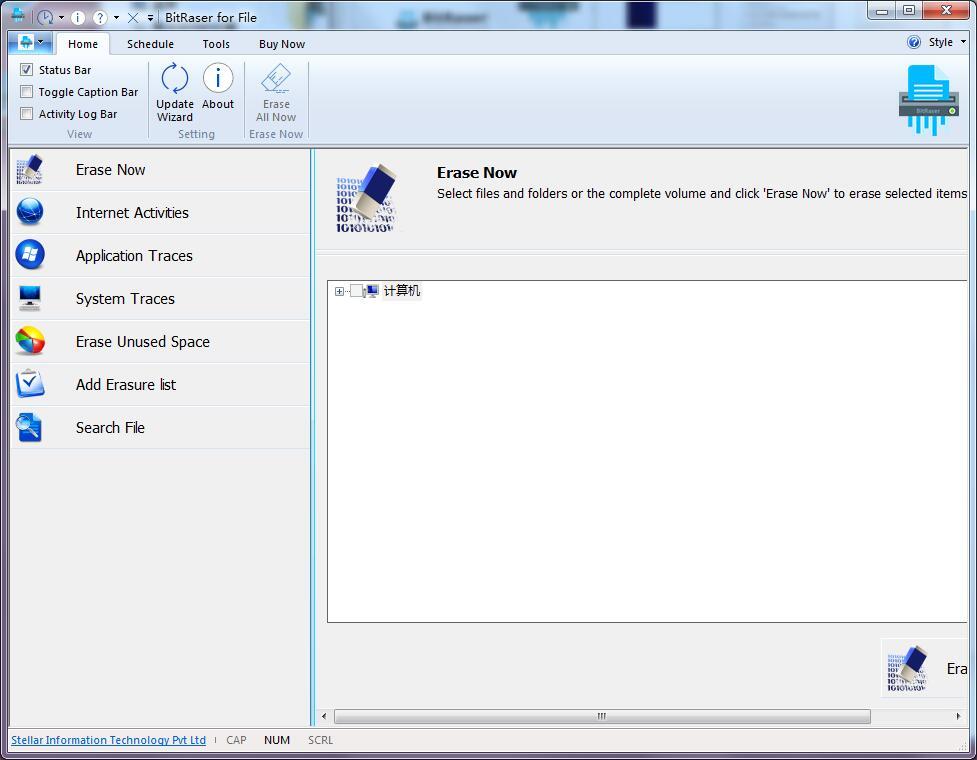Click the Erase Now button at bottom right

(x=925, y=668)
